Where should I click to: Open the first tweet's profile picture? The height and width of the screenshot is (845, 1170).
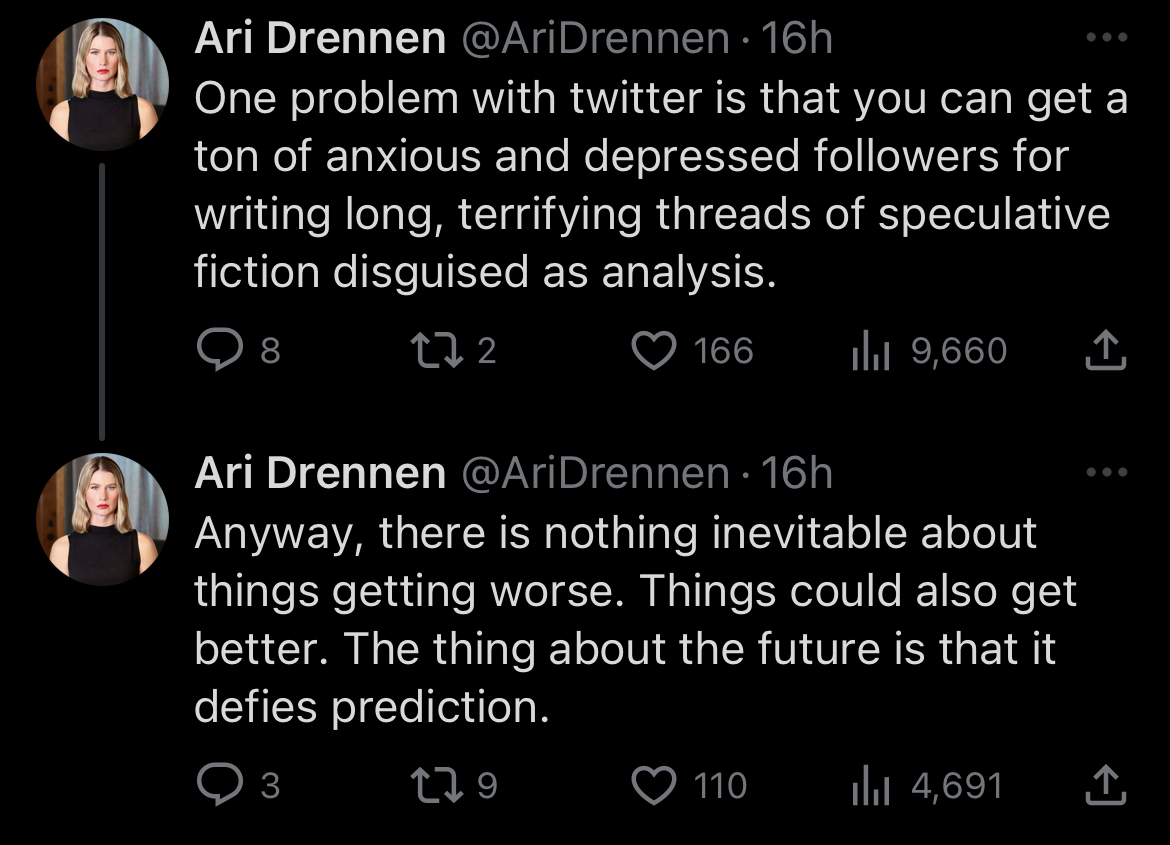tap(102, 84)
